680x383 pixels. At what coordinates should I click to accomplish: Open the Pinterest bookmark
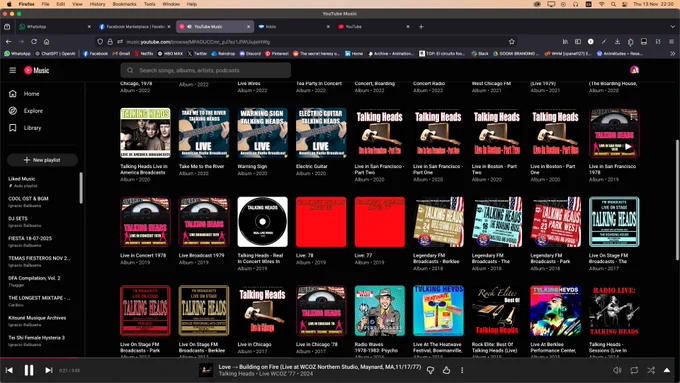click(277, 54)
